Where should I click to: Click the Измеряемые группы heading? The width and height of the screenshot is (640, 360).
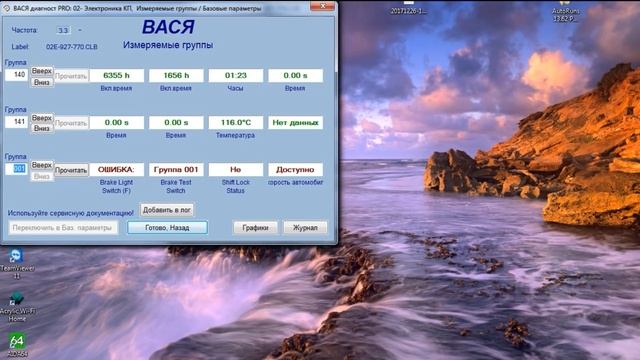click(168, 45)
